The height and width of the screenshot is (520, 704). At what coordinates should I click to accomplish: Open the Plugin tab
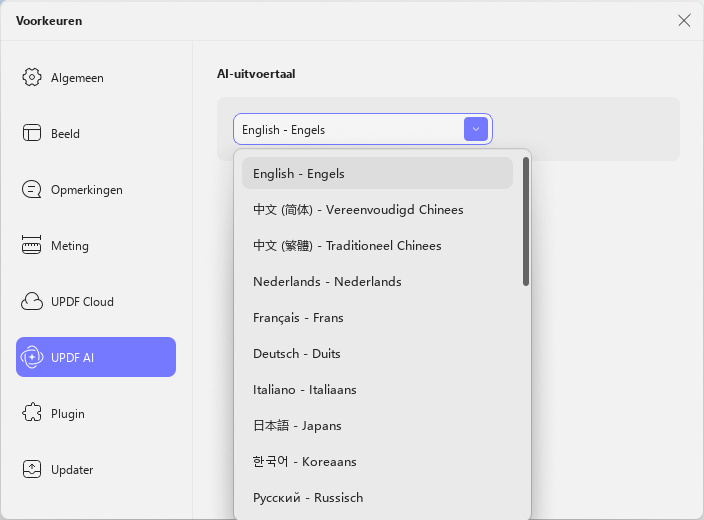(x=96, y=413)
